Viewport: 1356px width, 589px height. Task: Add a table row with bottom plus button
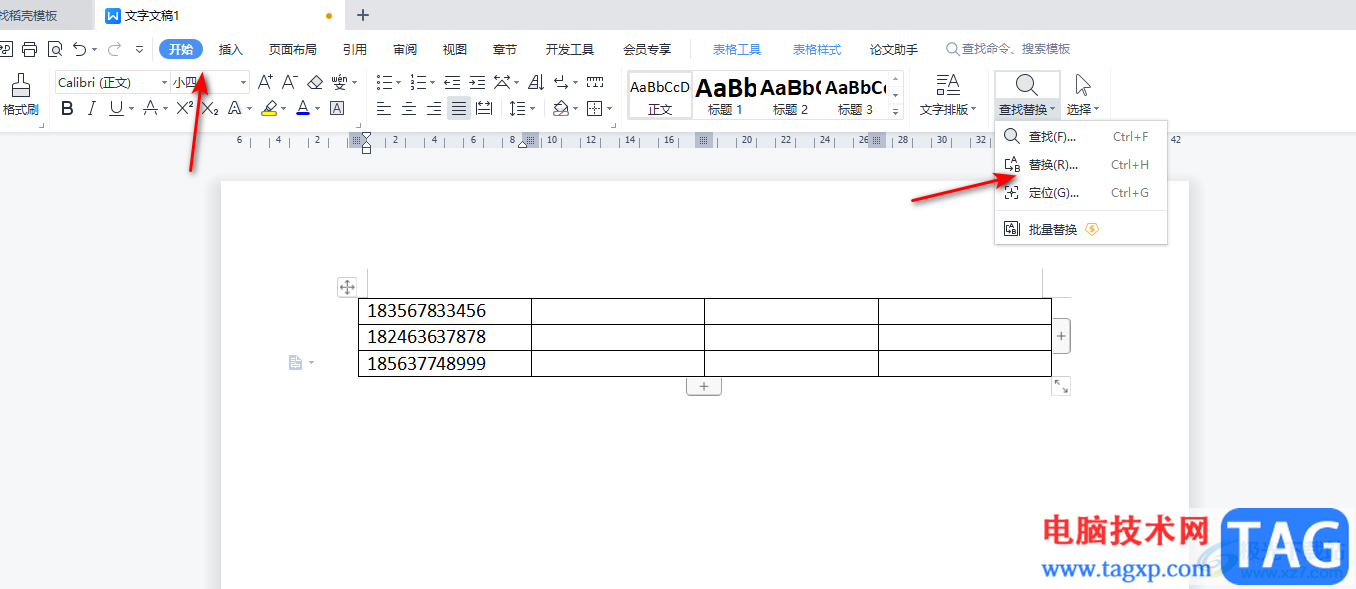coord(704,386)
